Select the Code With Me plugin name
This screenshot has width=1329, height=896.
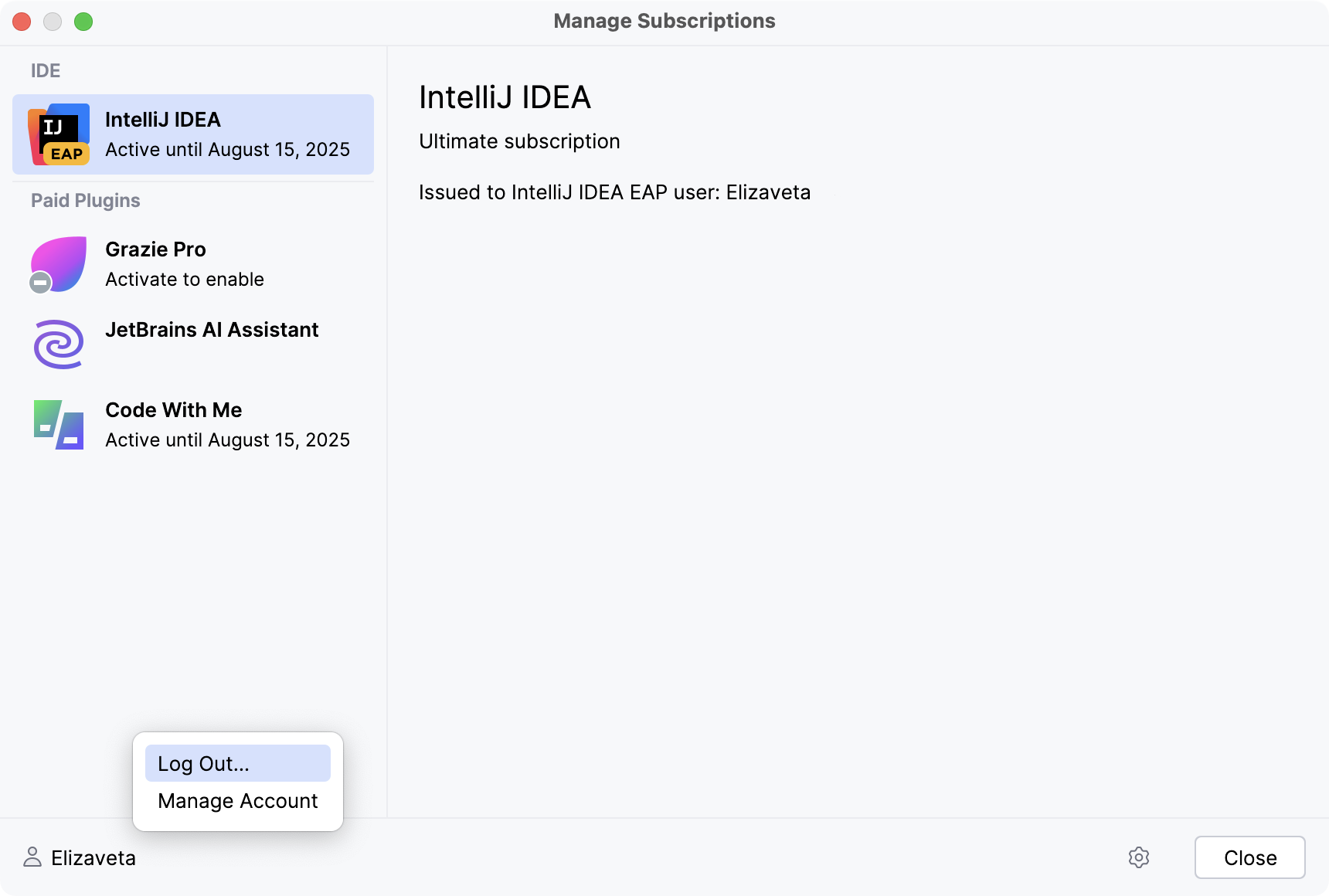coord(174,410)
